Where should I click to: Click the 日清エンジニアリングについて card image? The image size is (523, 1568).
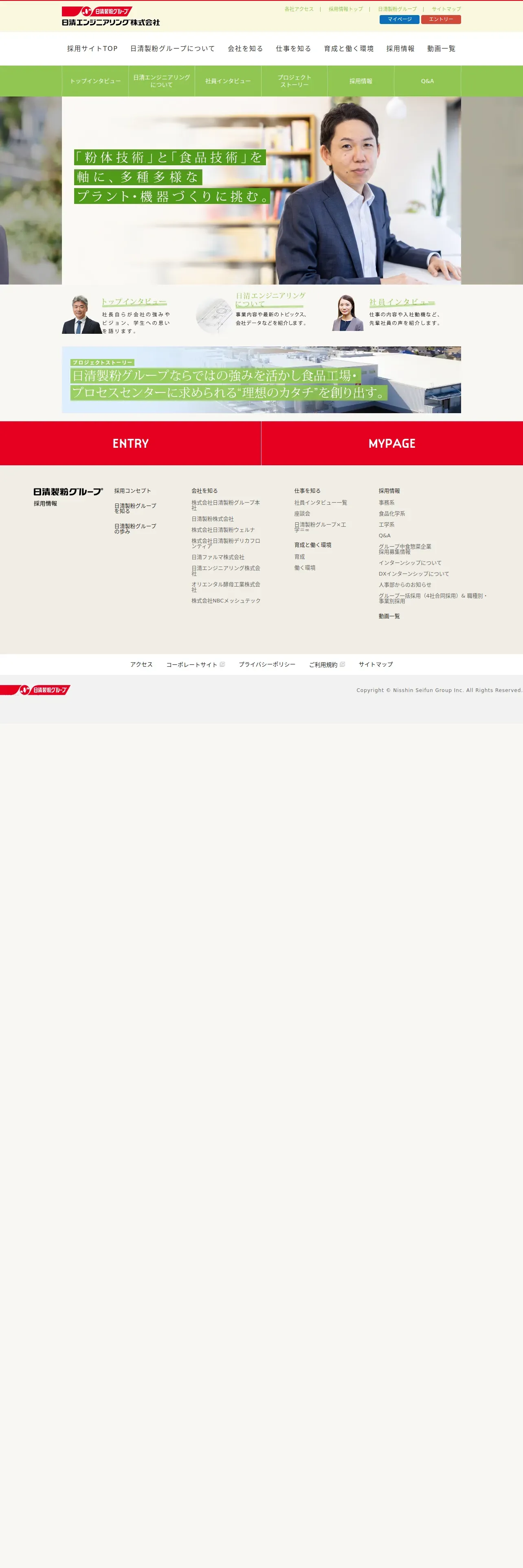[214, 315]
